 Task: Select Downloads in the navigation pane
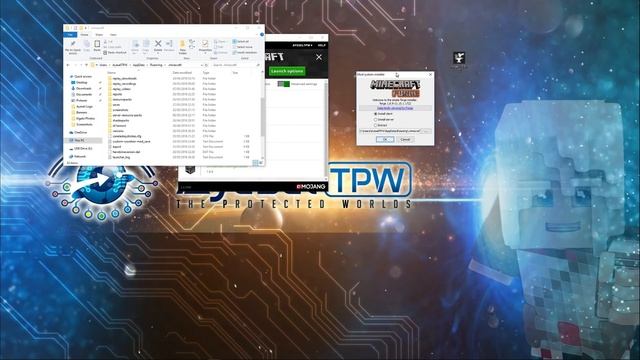[x=84, y=89]
